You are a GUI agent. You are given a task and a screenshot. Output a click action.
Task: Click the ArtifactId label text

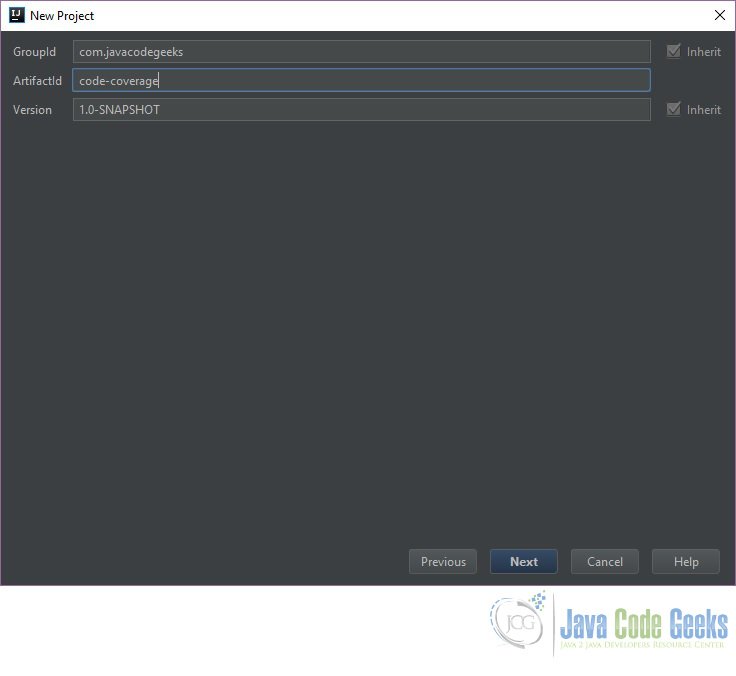(38, 81)
